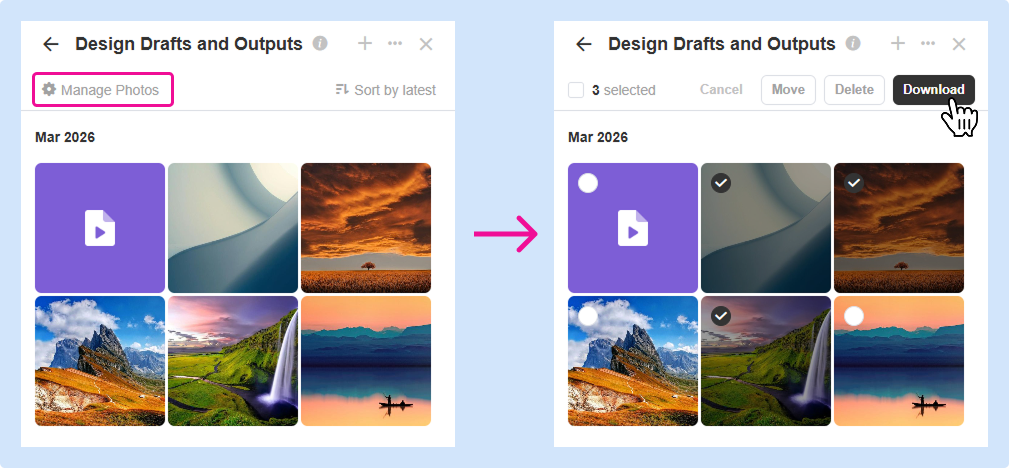Viewport: 1009px width, 468px height.
Task: Open the 'Sort by latest' dropdown
Action: pyautogui.click(x=386, y=90)
